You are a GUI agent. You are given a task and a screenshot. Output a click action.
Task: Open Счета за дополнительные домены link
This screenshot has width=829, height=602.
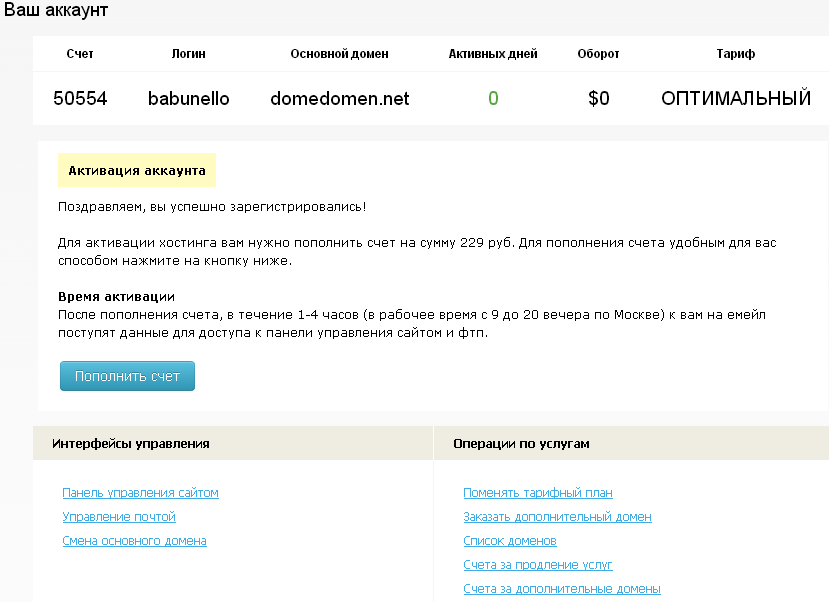pos(562,589)
